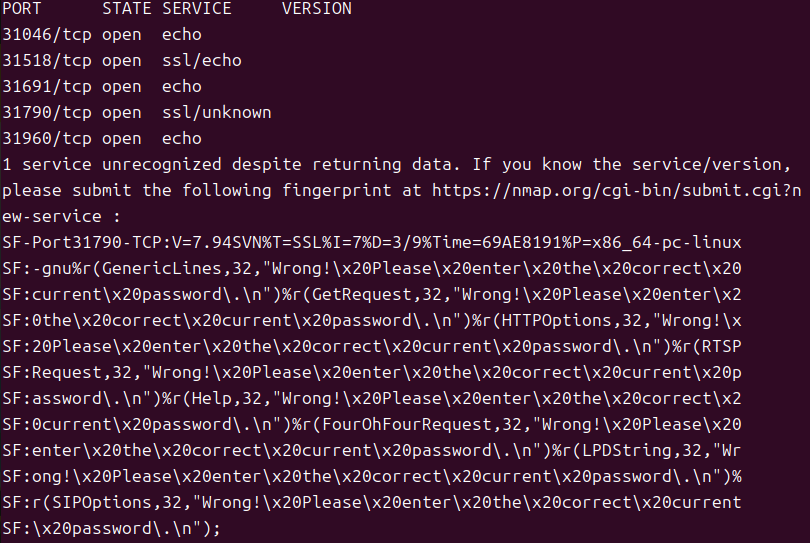
Task: Click port 31046/tcp in the list
Action: pyautogui.click(x=47, y=35)
